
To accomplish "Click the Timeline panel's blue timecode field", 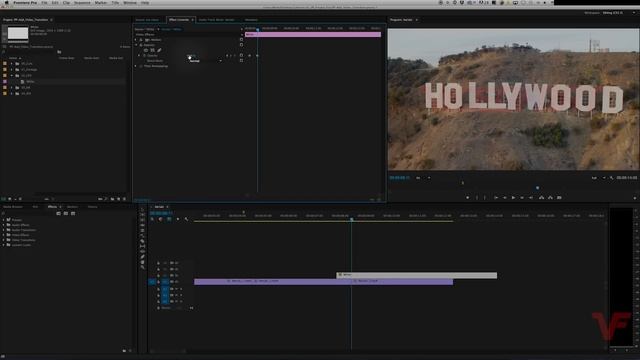I will point(161,213).
